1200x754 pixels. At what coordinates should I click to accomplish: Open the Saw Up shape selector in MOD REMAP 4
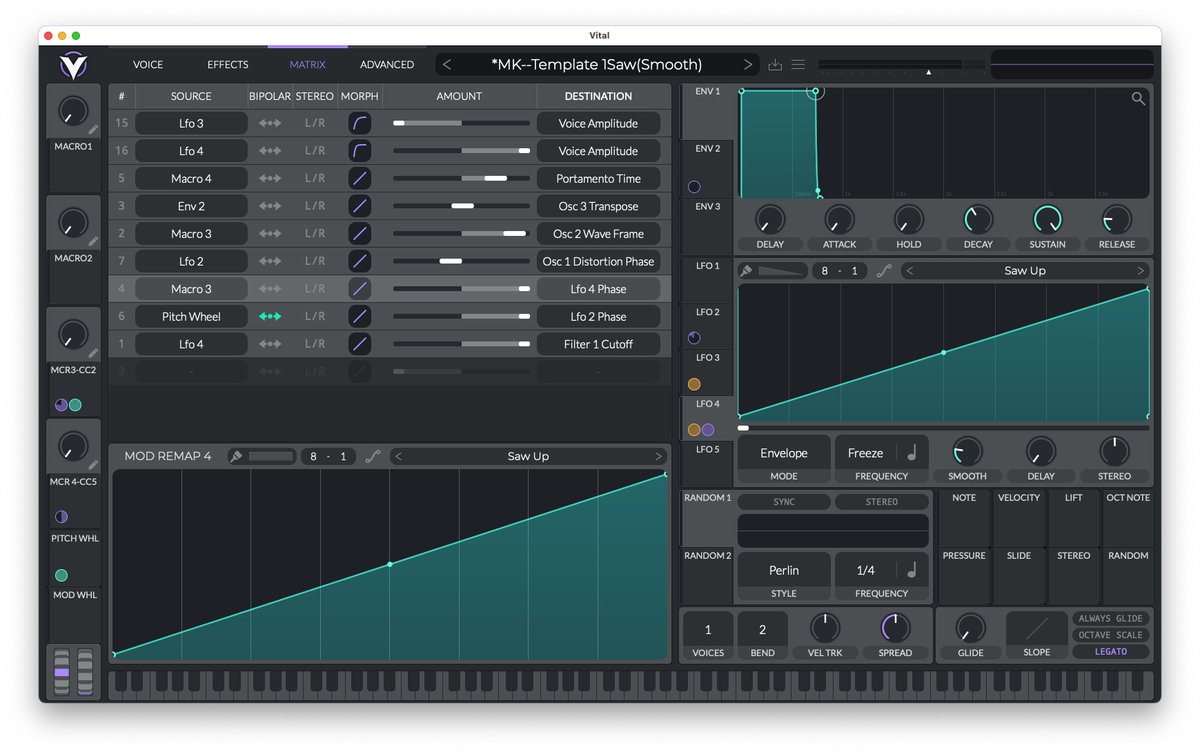(x=528, y=455)
